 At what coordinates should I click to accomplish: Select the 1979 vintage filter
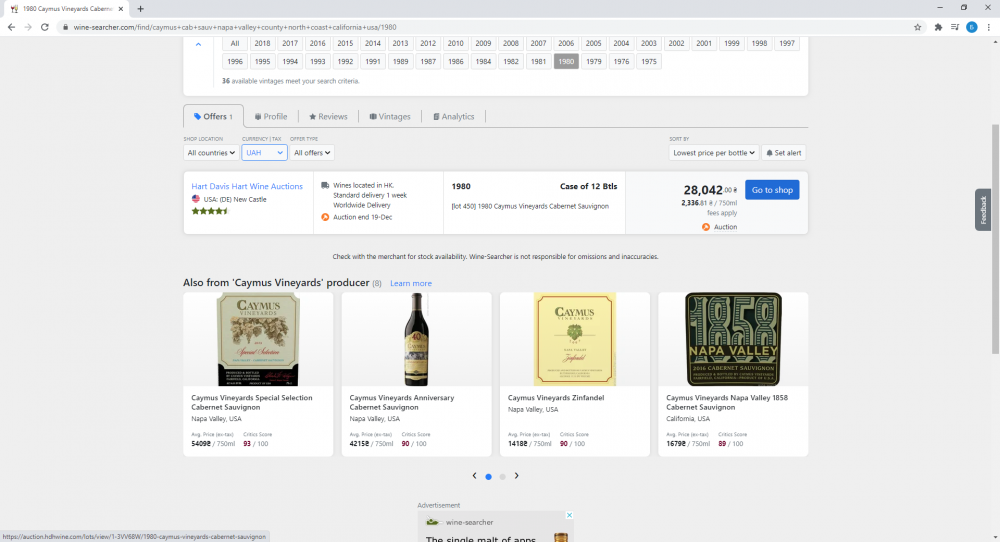tap(594, 62)
